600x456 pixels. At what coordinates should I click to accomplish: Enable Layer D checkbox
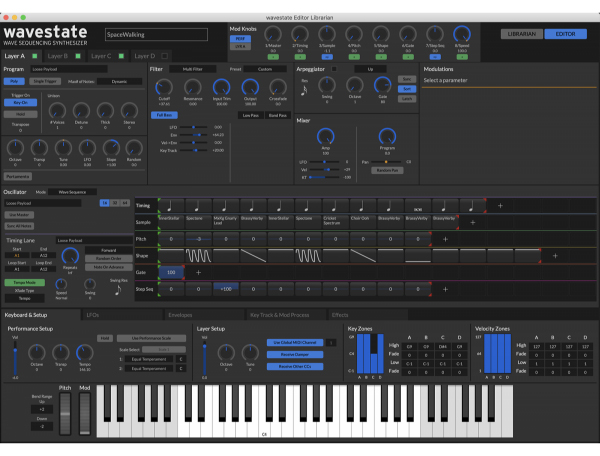165,56
